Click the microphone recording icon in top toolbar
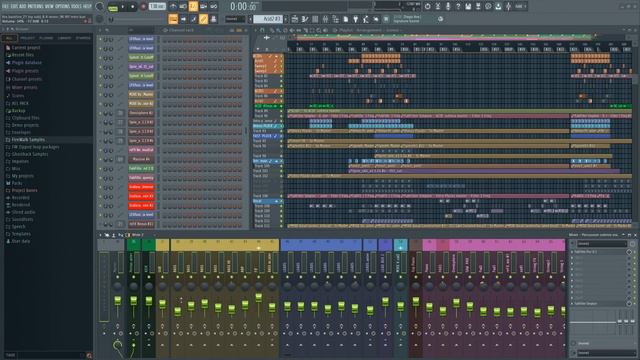This screenshot has width=640, height=360. click(448, 7)
